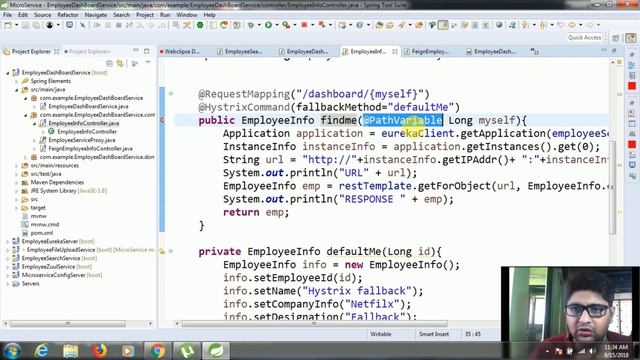This screenshot has height=360, width=640.
Task: Open Internet Explorer from the taskbar
Action: click(41, 351)
